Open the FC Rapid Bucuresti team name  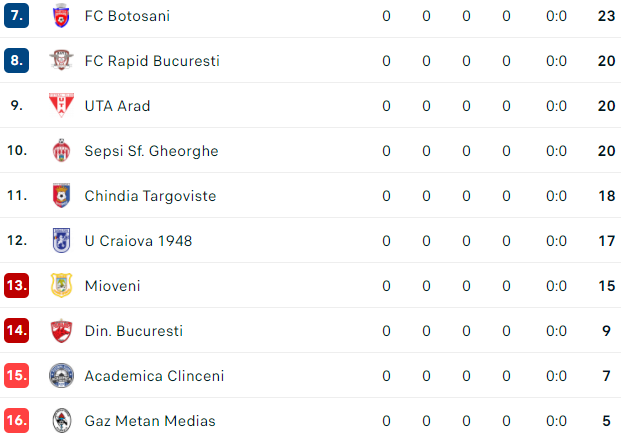tap(152, 61)
